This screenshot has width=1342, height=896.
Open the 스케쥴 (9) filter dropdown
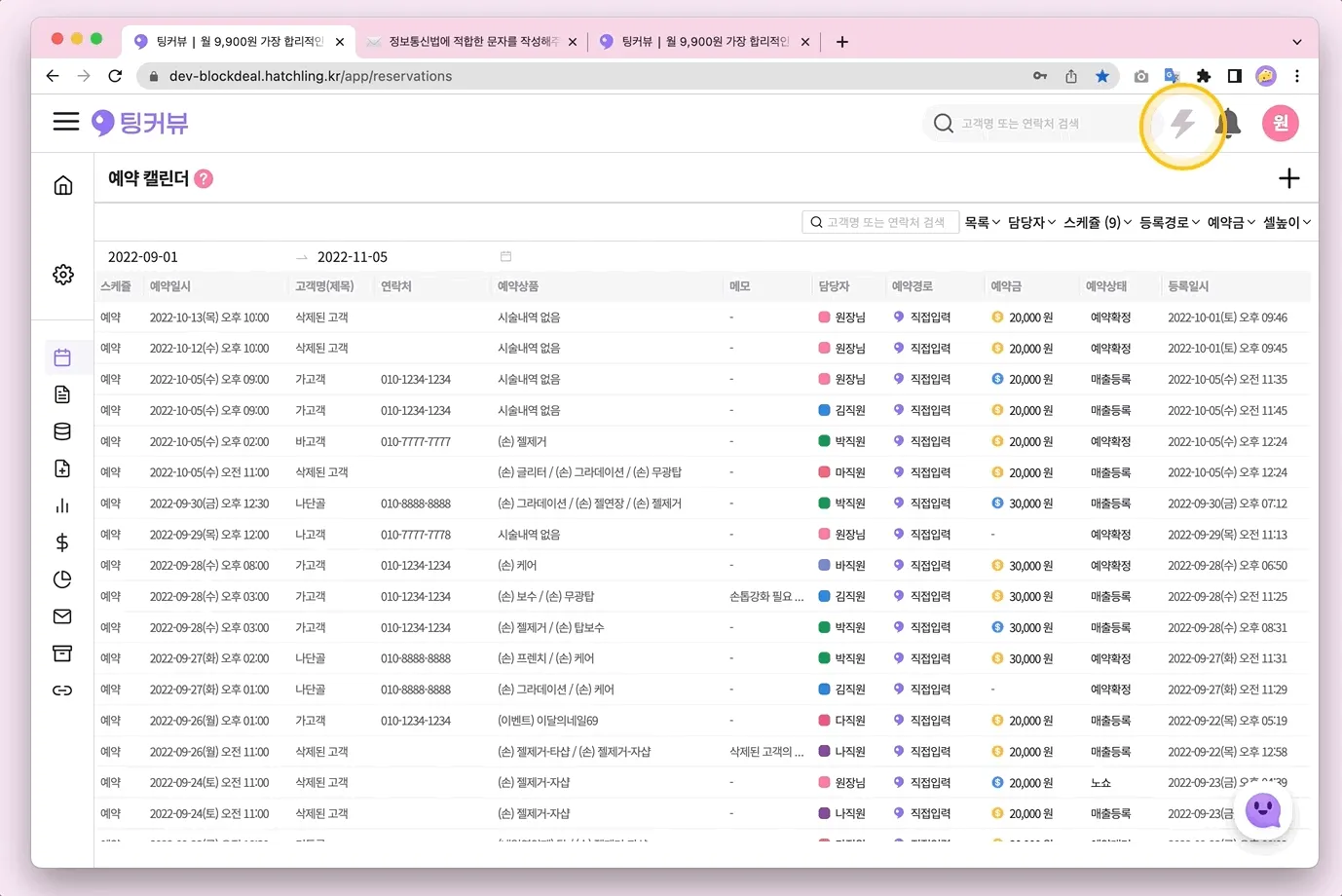tap(1097, 223)
